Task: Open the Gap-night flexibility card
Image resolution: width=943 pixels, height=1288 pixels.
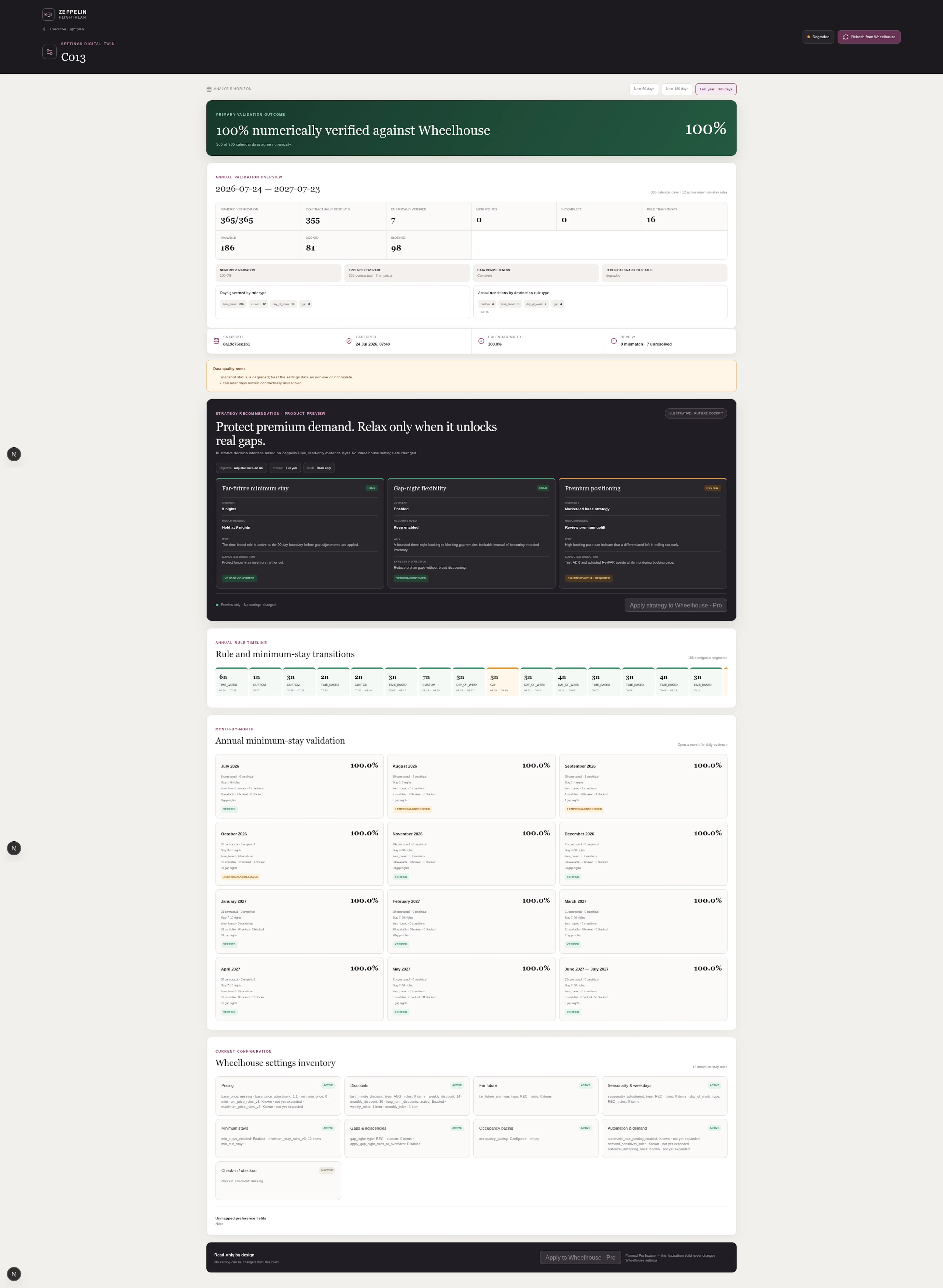Action: point(471,533)
